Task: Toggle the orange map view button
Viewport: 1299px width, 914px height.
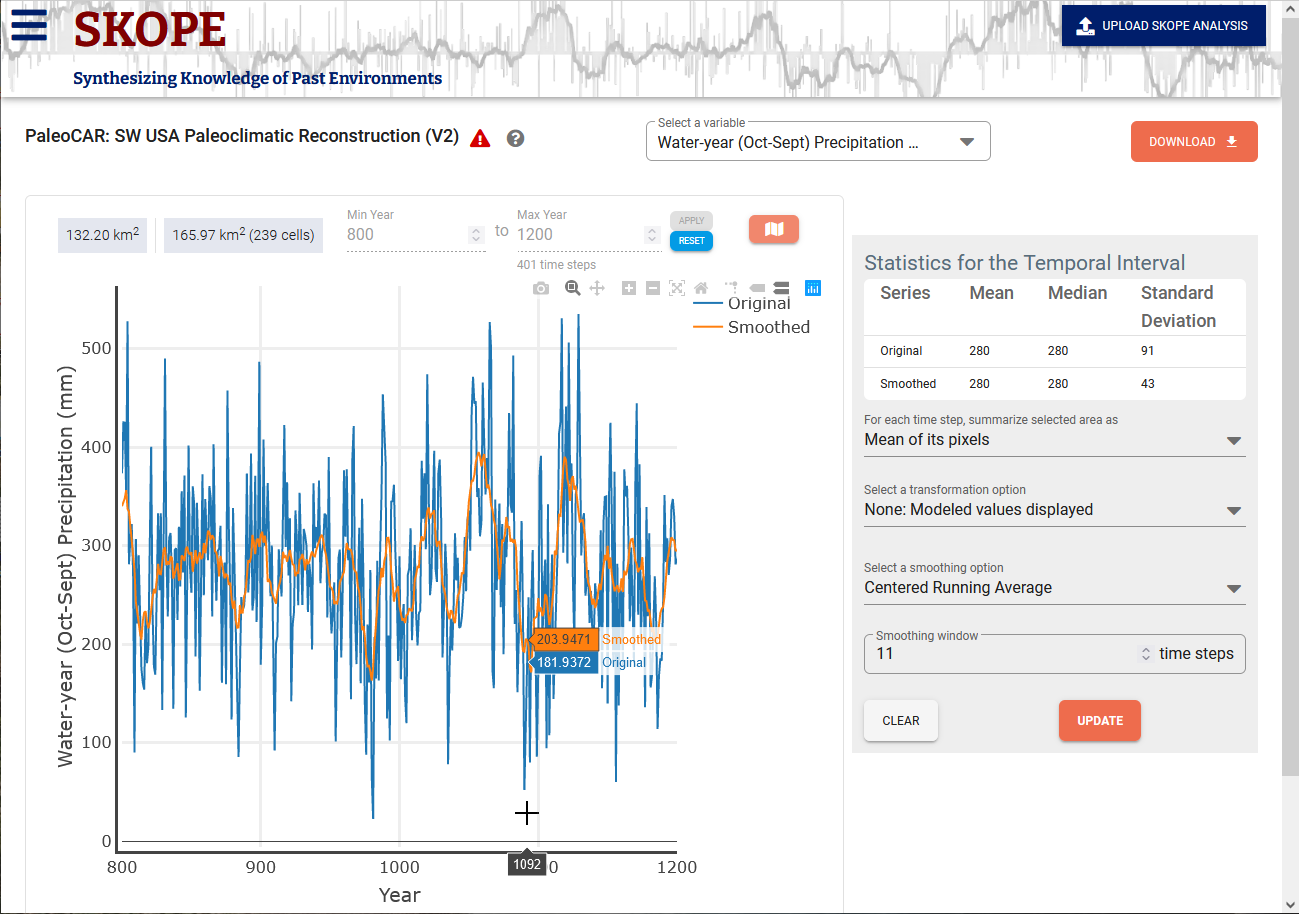Action: 774,229
